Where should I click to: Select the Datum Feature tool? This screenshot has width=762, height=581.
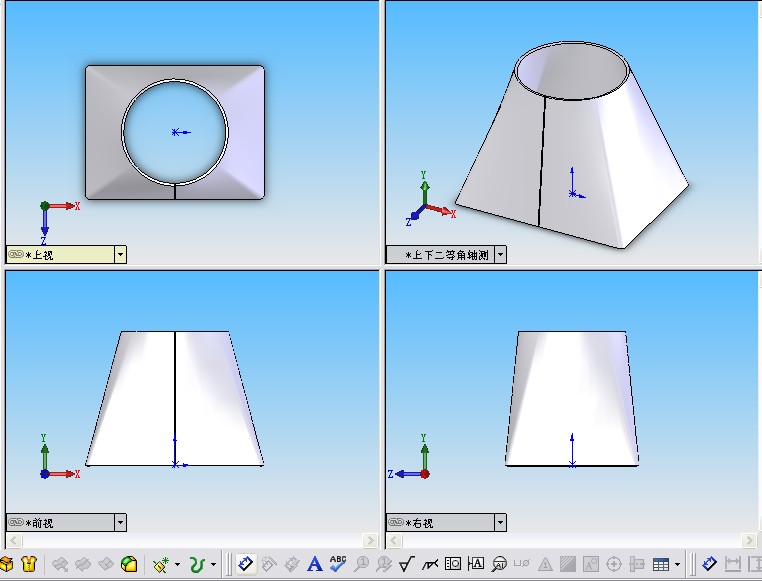476,564
